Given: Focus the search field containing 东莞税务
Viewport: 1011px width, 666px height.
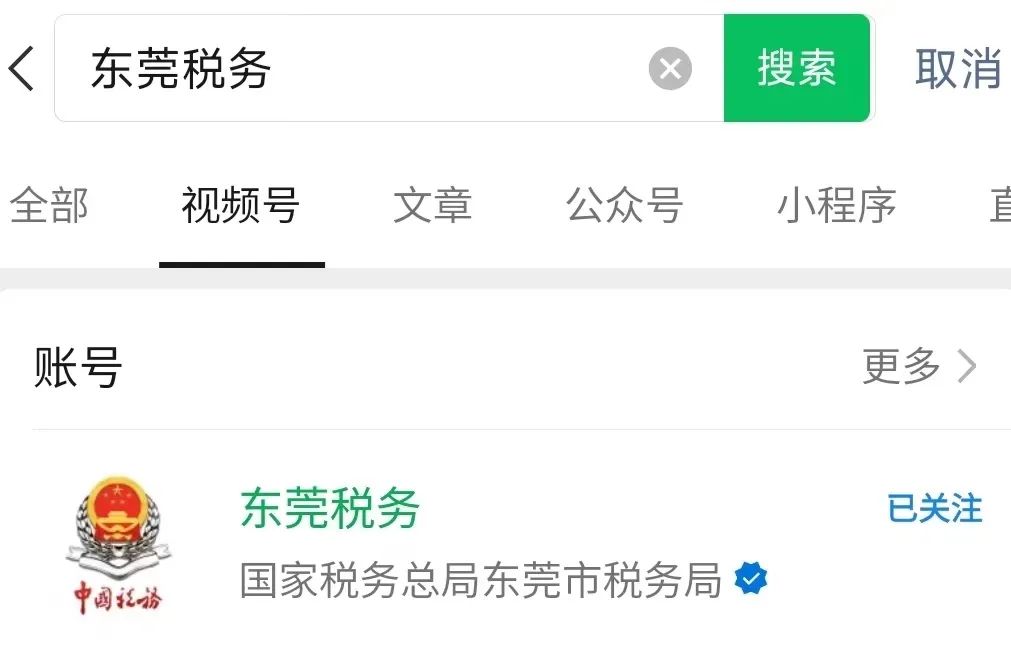Looking at the screenshot, I should pyautogui.click(x=389, y=68).
